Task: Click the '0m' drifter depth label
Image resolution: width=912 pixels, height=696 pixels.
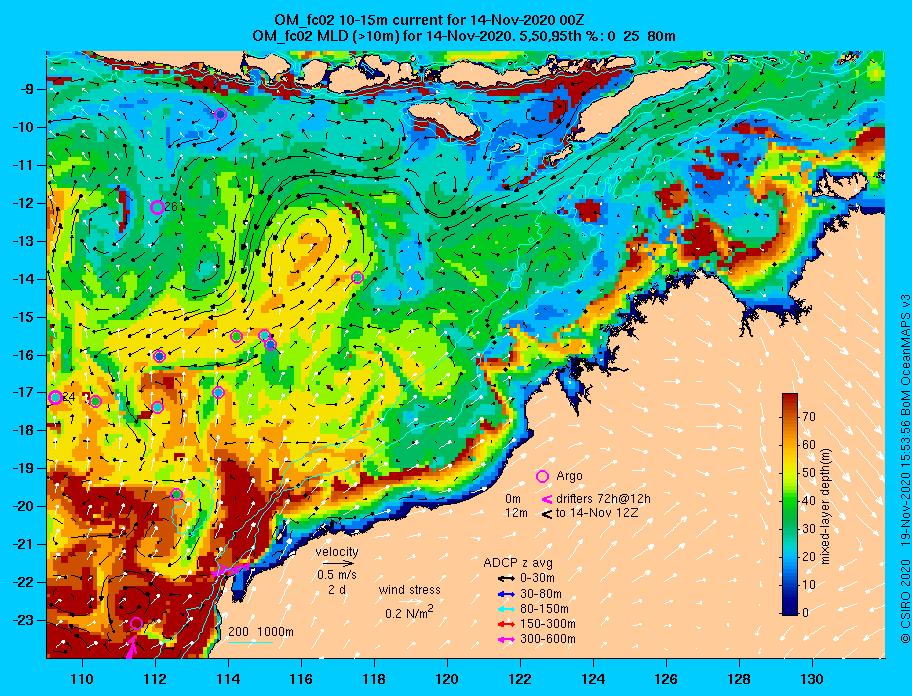Action: [x=513, y=499]
